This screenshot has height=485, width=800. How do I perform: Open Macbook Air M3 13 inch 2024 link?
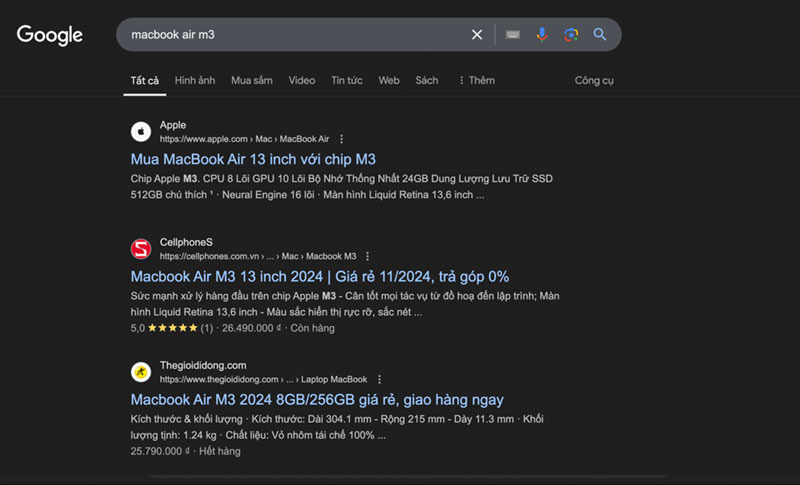[x=320, y=276]
